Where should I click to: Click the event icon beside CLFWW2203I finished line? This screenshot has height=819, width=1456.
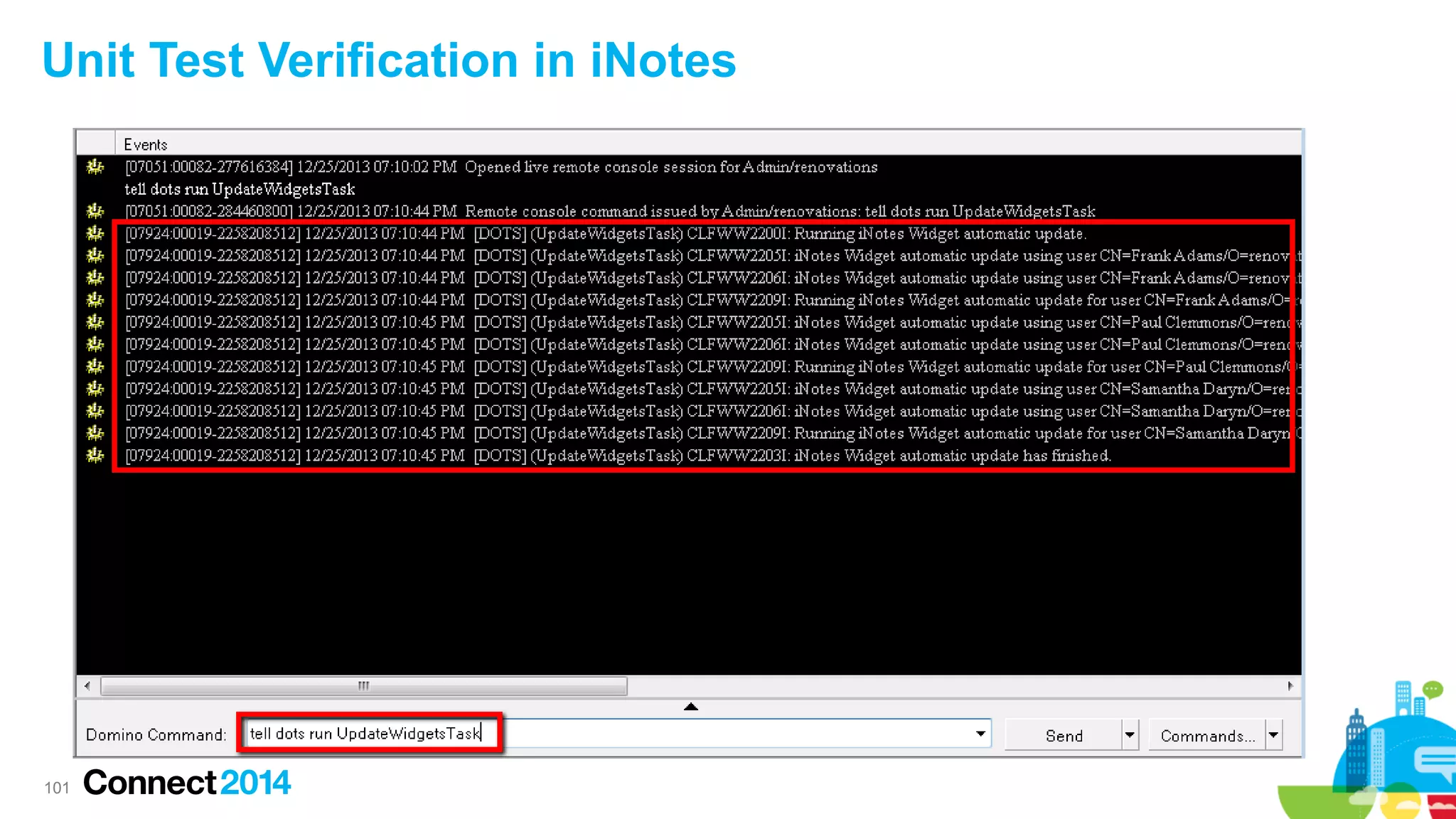pyautogui.click(x=95, y=455)
